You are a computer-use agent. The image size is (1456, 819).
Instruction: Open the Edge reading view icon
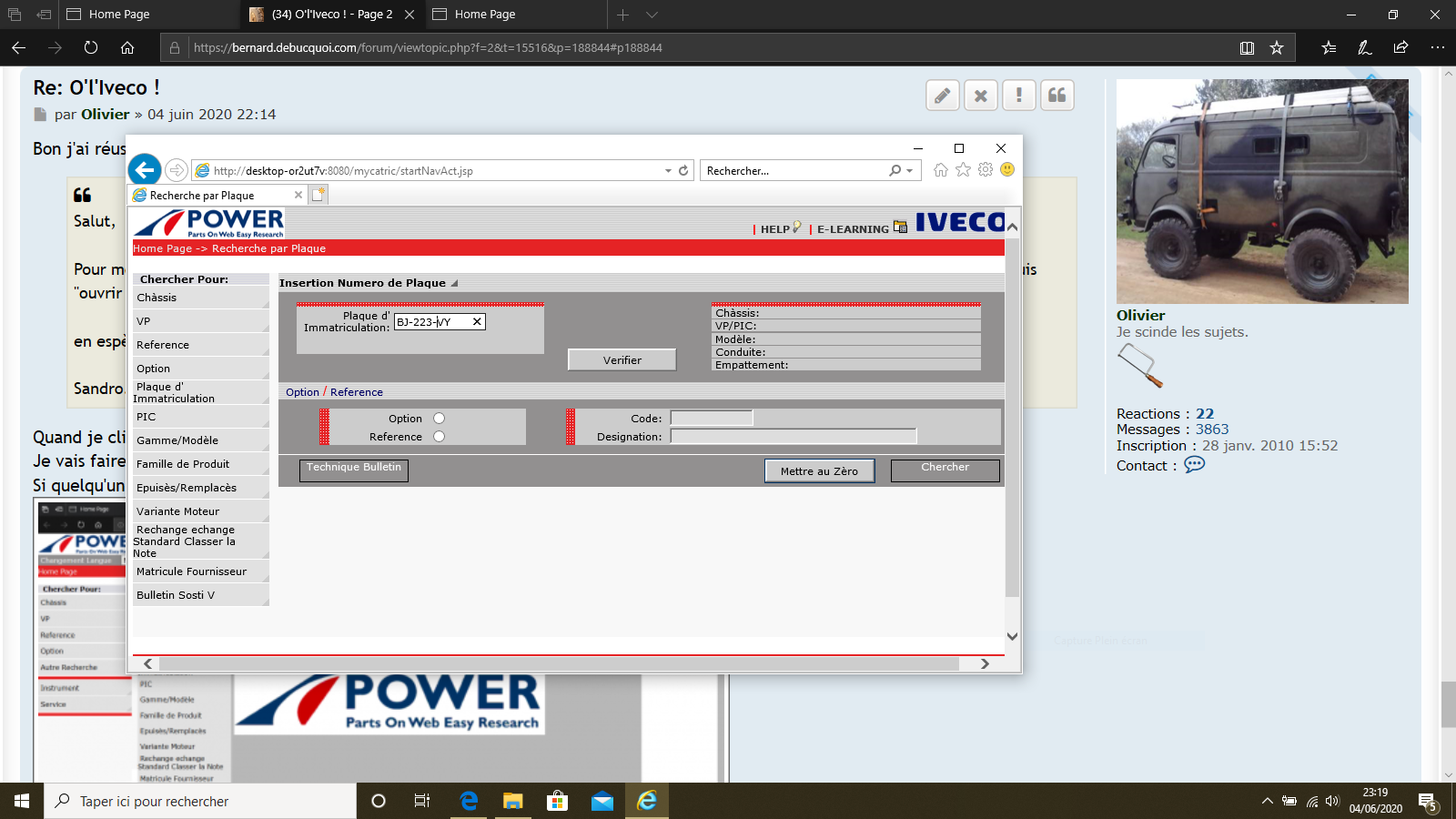click(1247, 47)
